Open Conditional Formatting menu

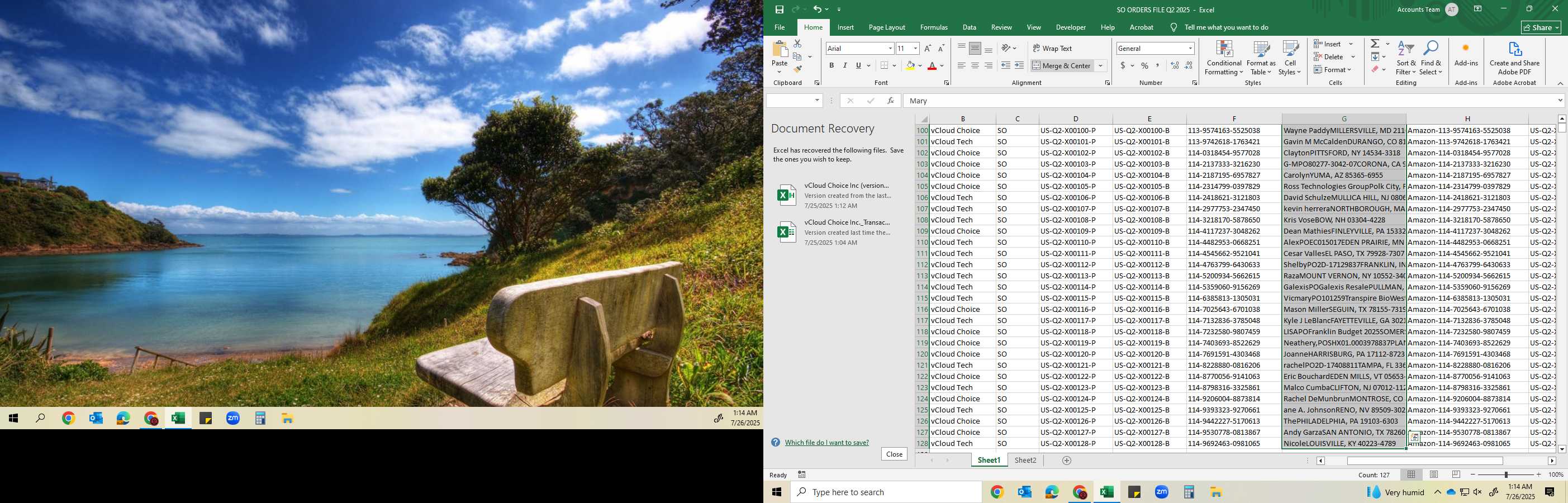click(1223, 58)
